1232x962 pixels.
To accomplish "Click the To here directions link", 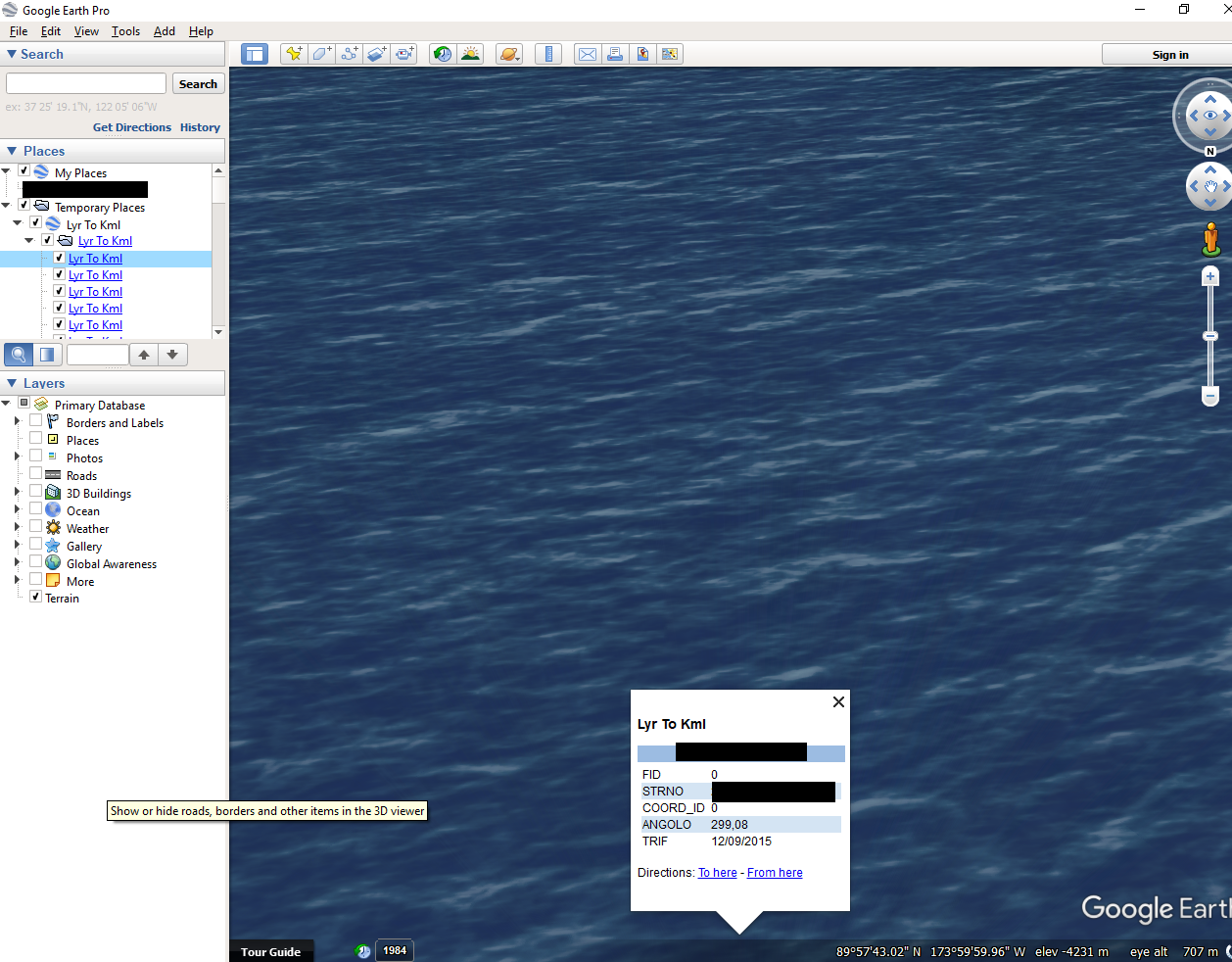I will (718, 873).
